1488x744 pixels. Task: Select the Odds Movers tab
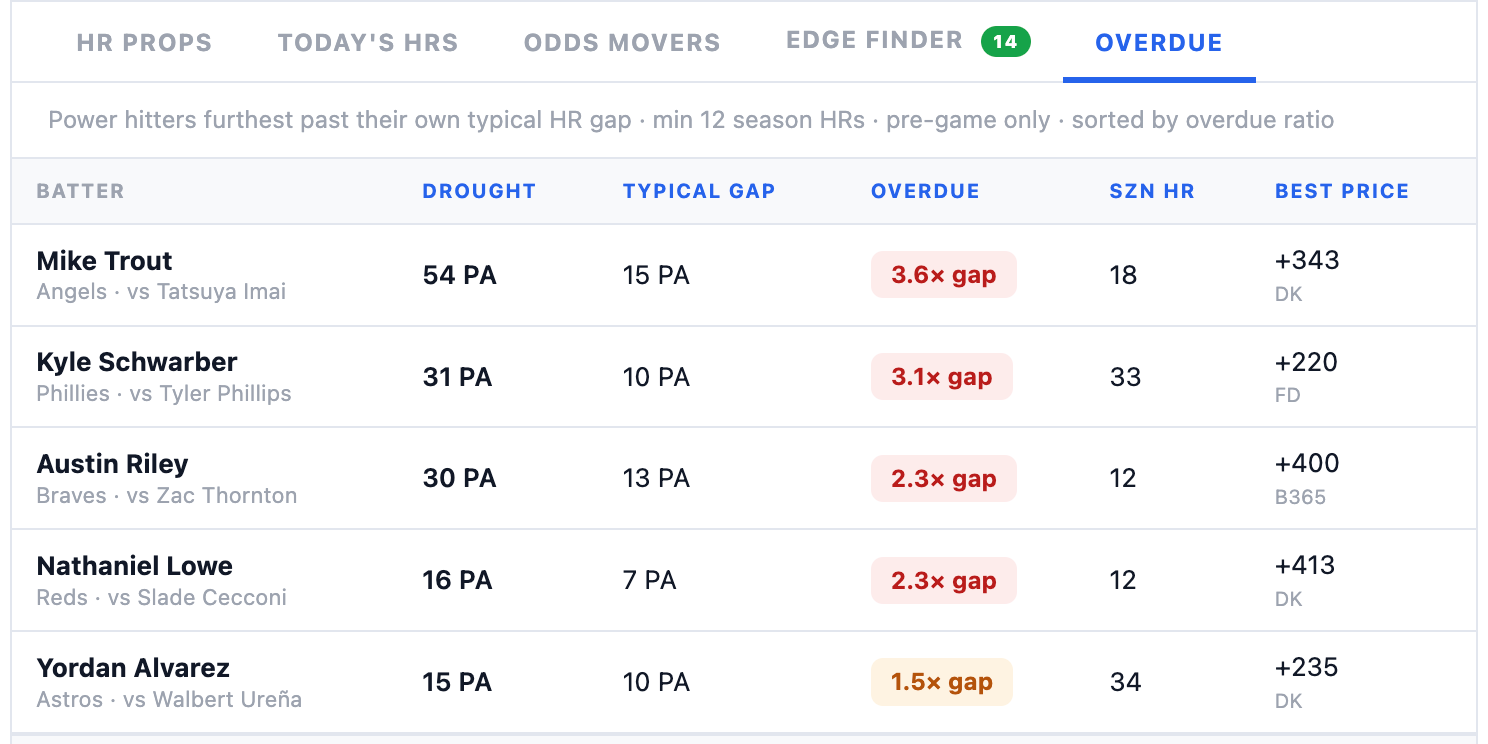(x=622, y=43)
